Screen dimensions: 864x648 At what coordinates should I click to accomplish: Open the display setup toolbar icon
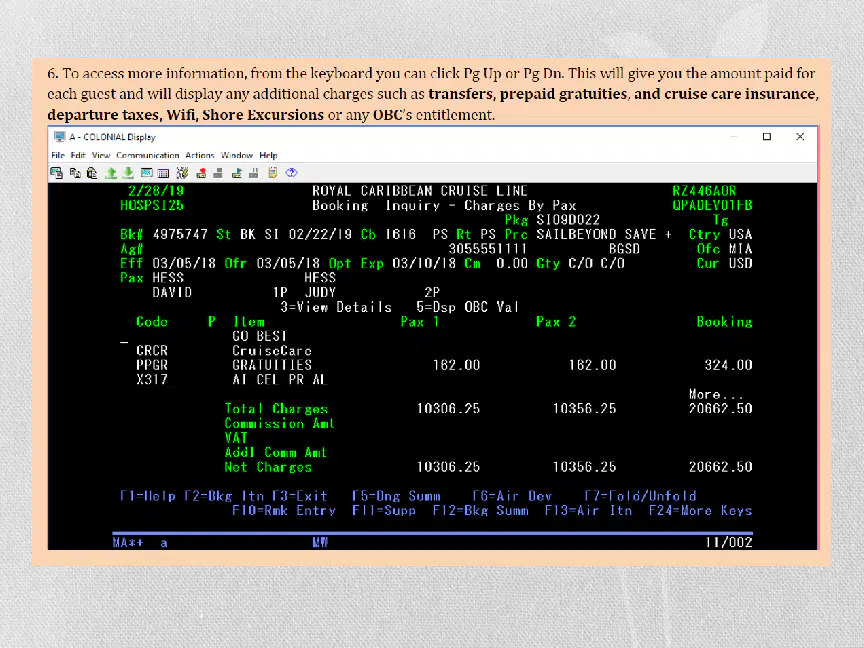coord(147,173)
